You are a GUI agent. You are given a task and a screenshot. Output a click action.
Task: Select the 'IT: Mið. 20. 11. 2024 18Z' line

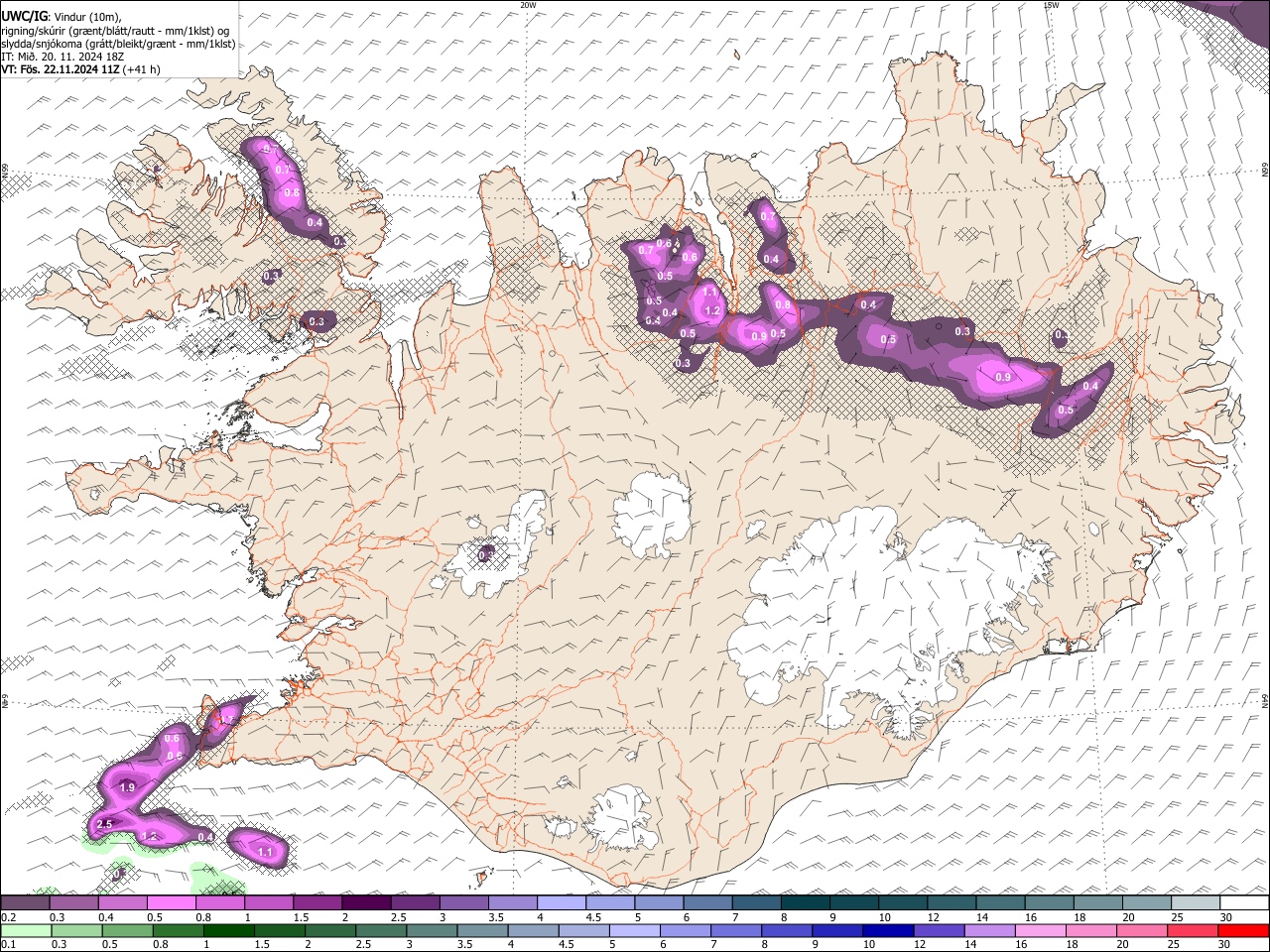click(63, 57)
